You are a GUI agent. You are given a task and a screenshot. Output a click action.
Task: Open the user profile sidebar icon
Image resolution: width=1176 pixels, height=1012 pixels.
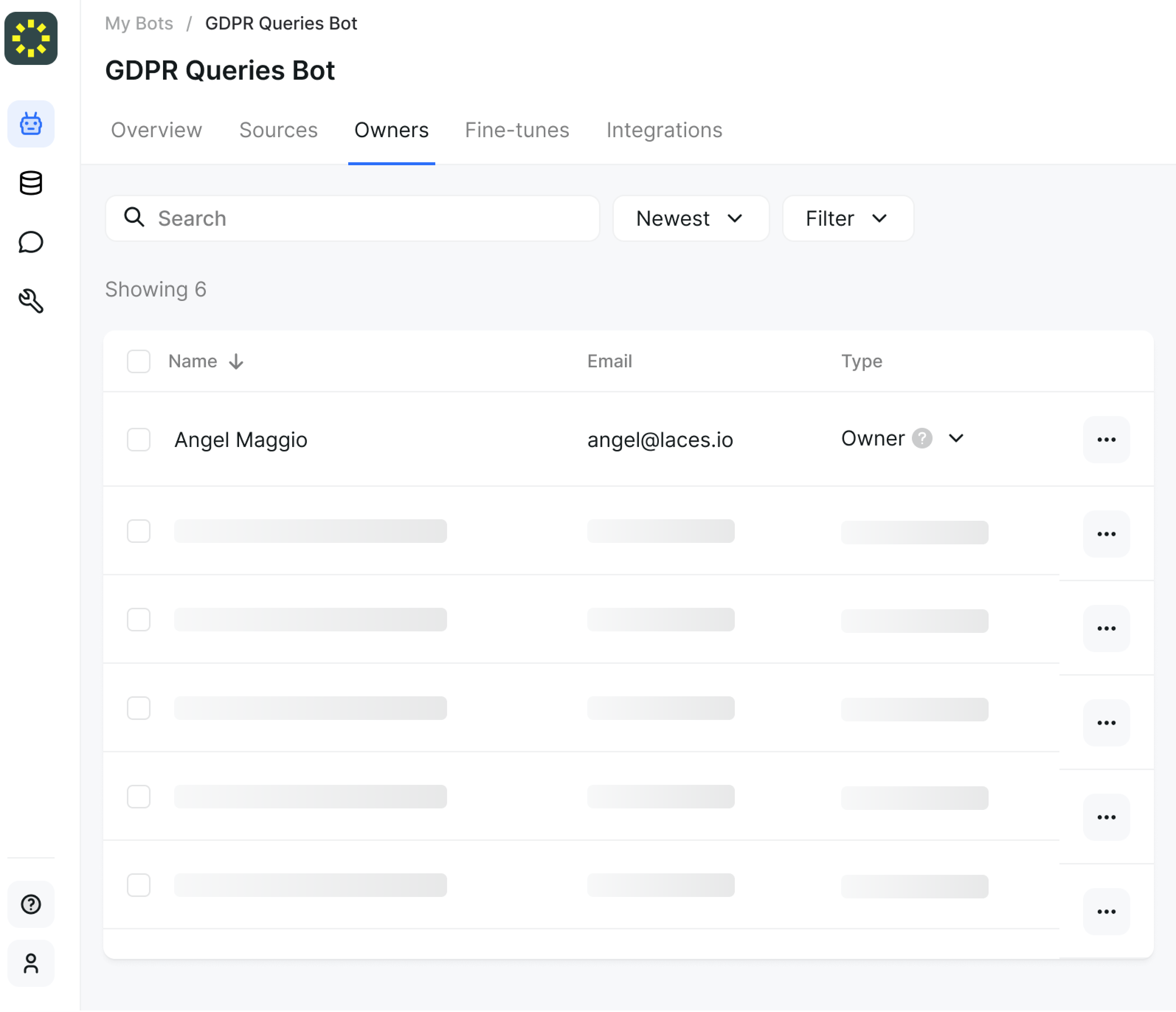(31, 963)
